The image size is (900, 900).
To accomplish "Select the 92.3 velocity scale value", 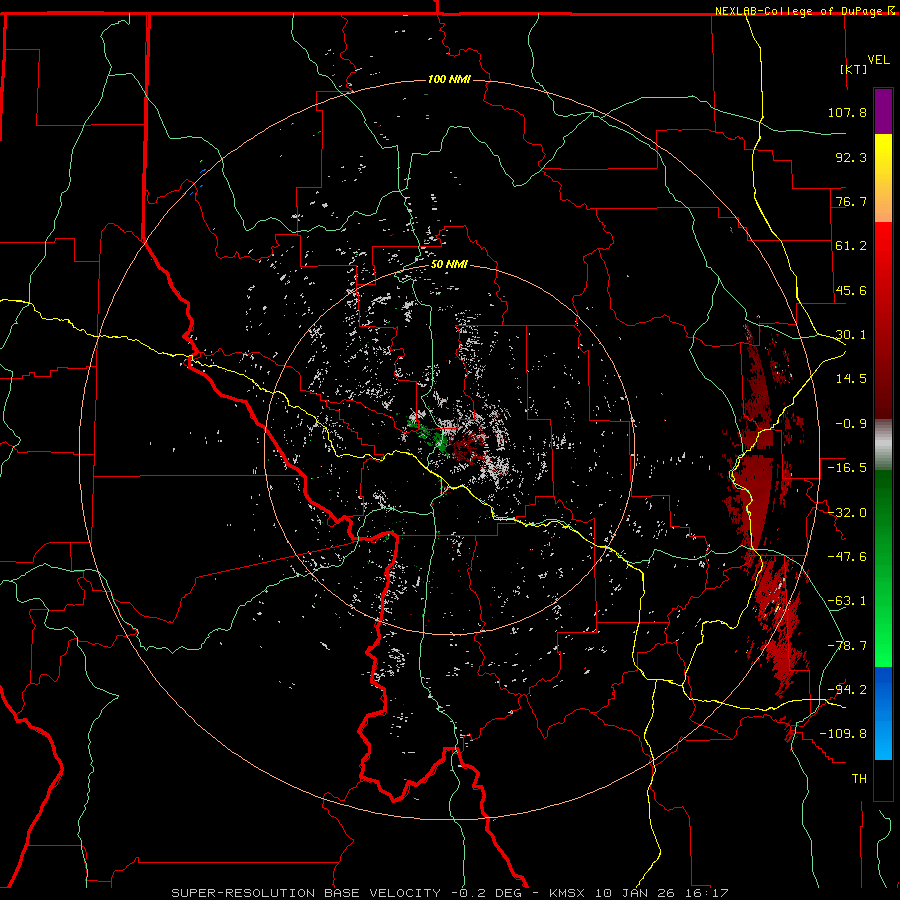I will point(851,157).
